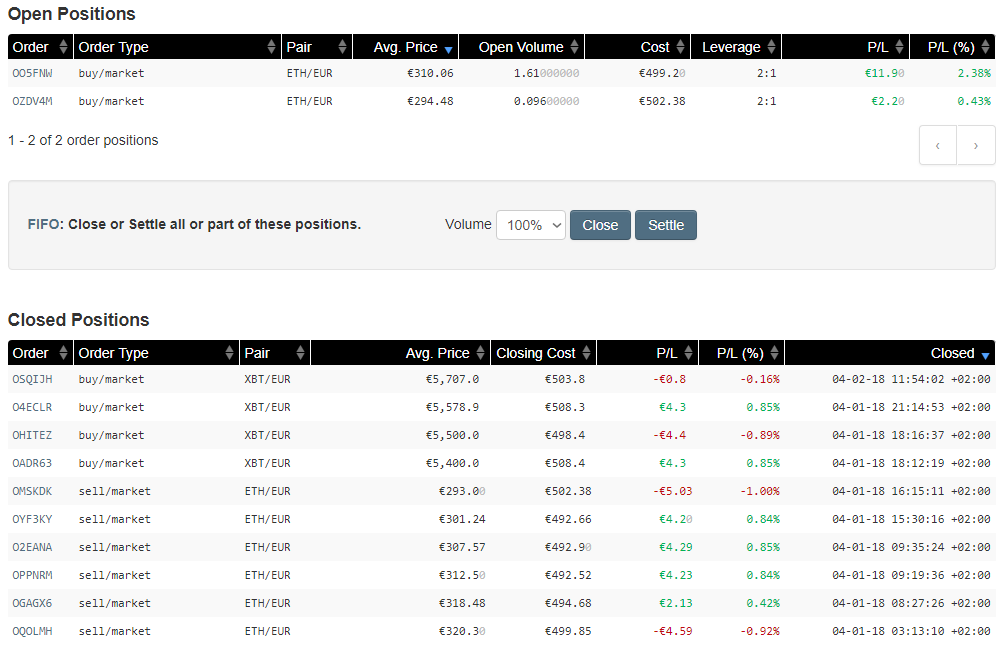Go to previous page of open positions

coord(938,145)
